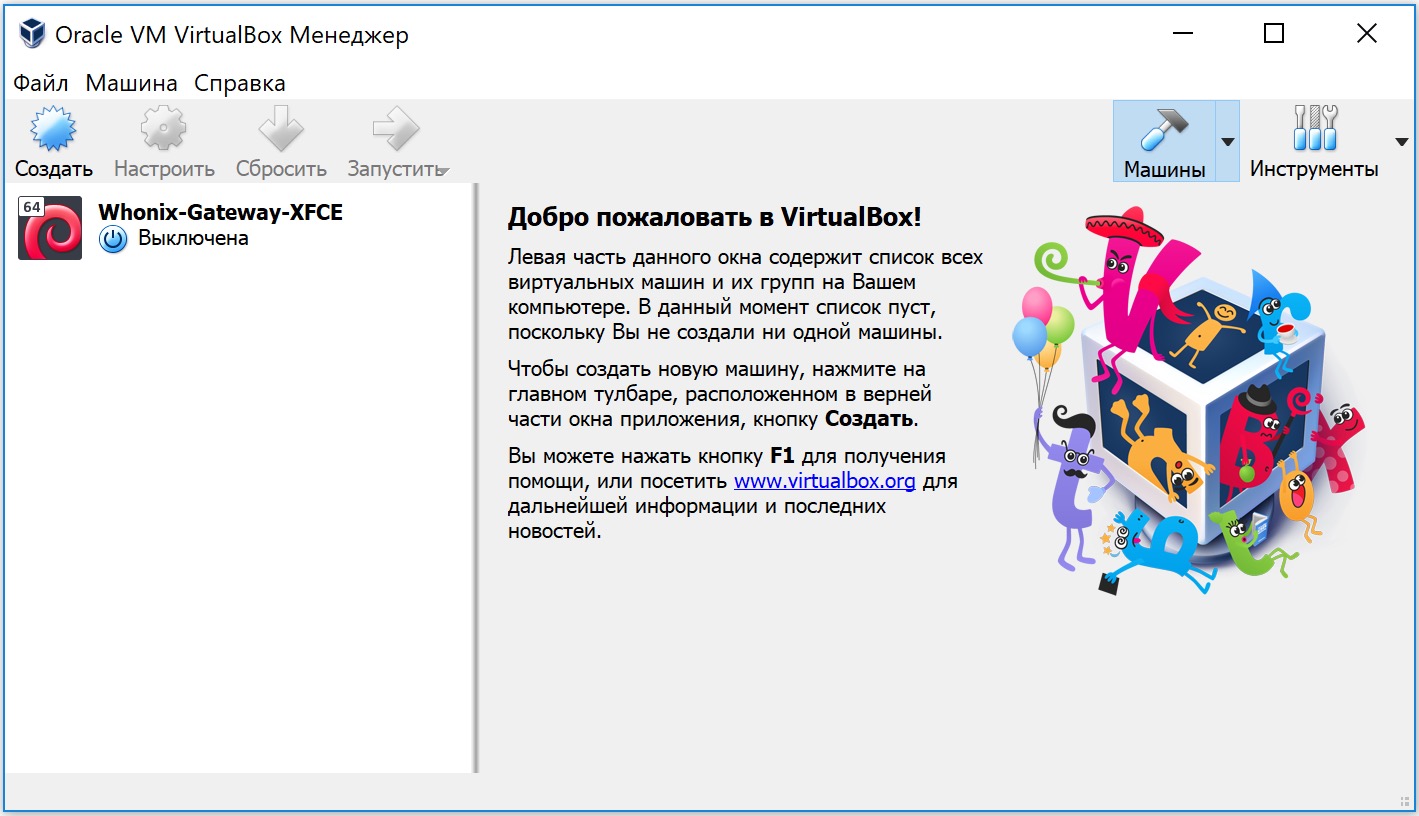Close the VirtualBox Manager window
The width and height of the screenshot is (1419, 816).
pyautogui.click(x=1366, y=34)
